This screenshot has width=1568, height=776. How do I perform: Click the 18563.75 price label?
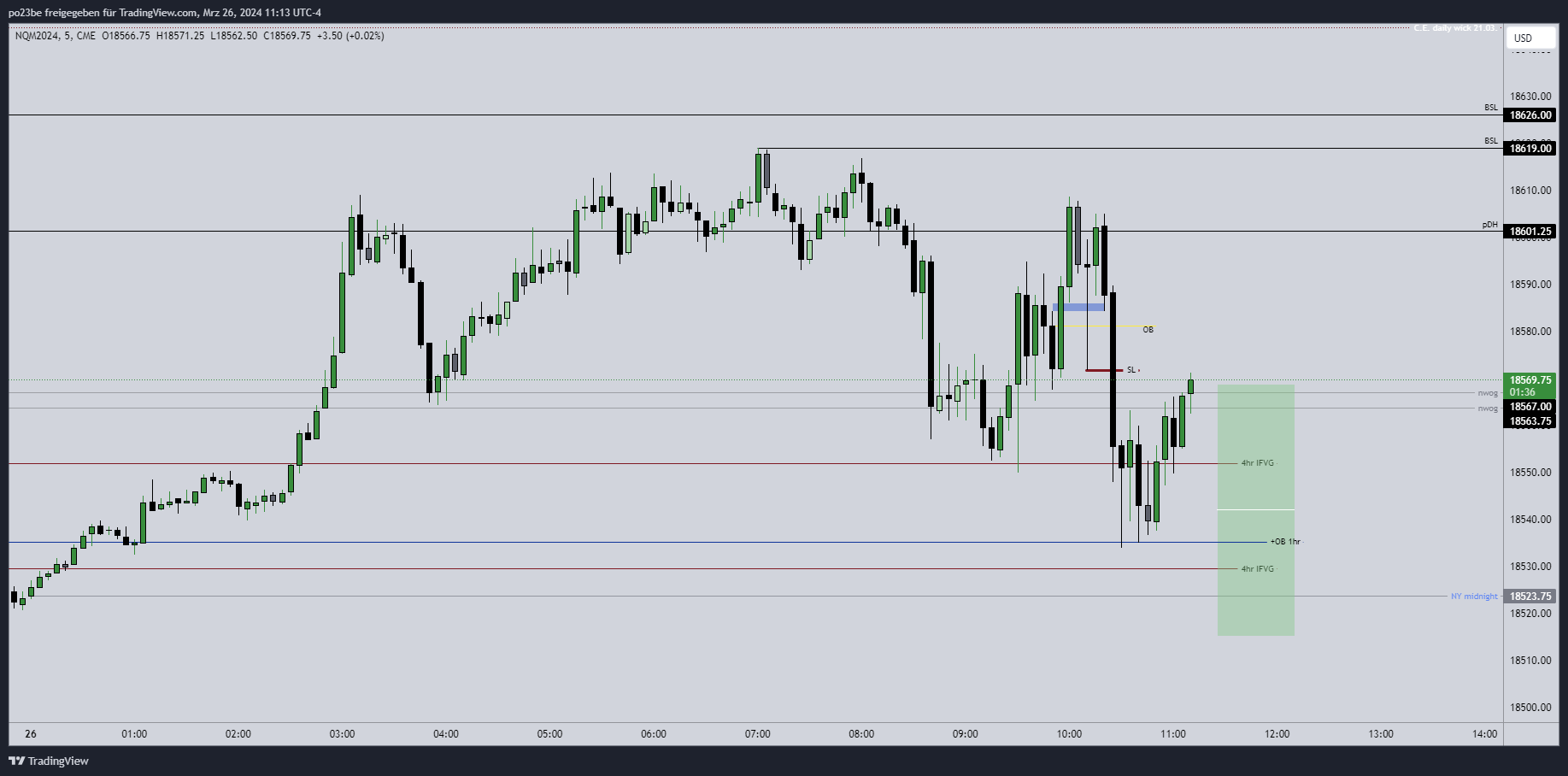(1531, 419)
